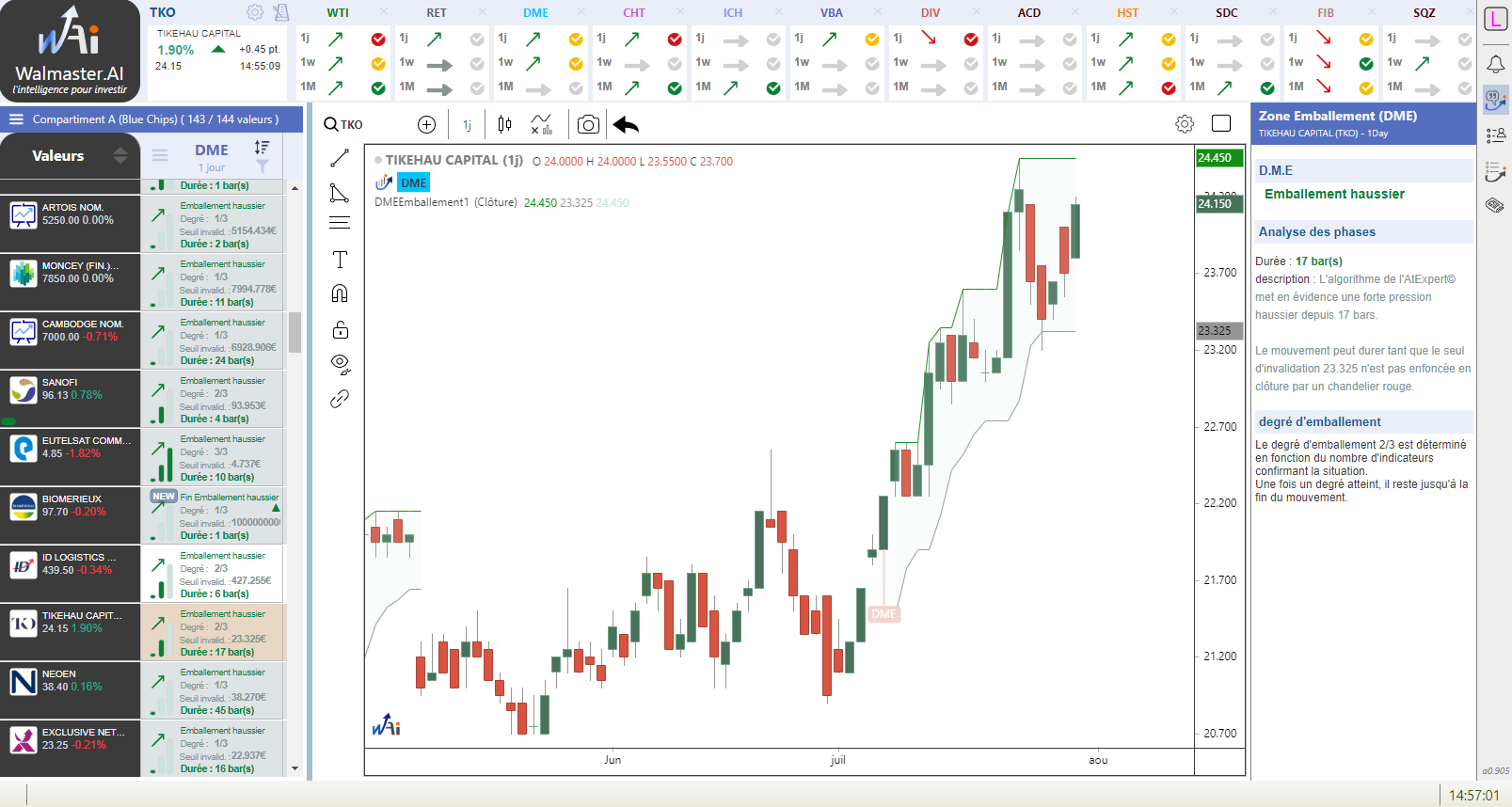Click the 24.150 current price label

coord(1218,203)
